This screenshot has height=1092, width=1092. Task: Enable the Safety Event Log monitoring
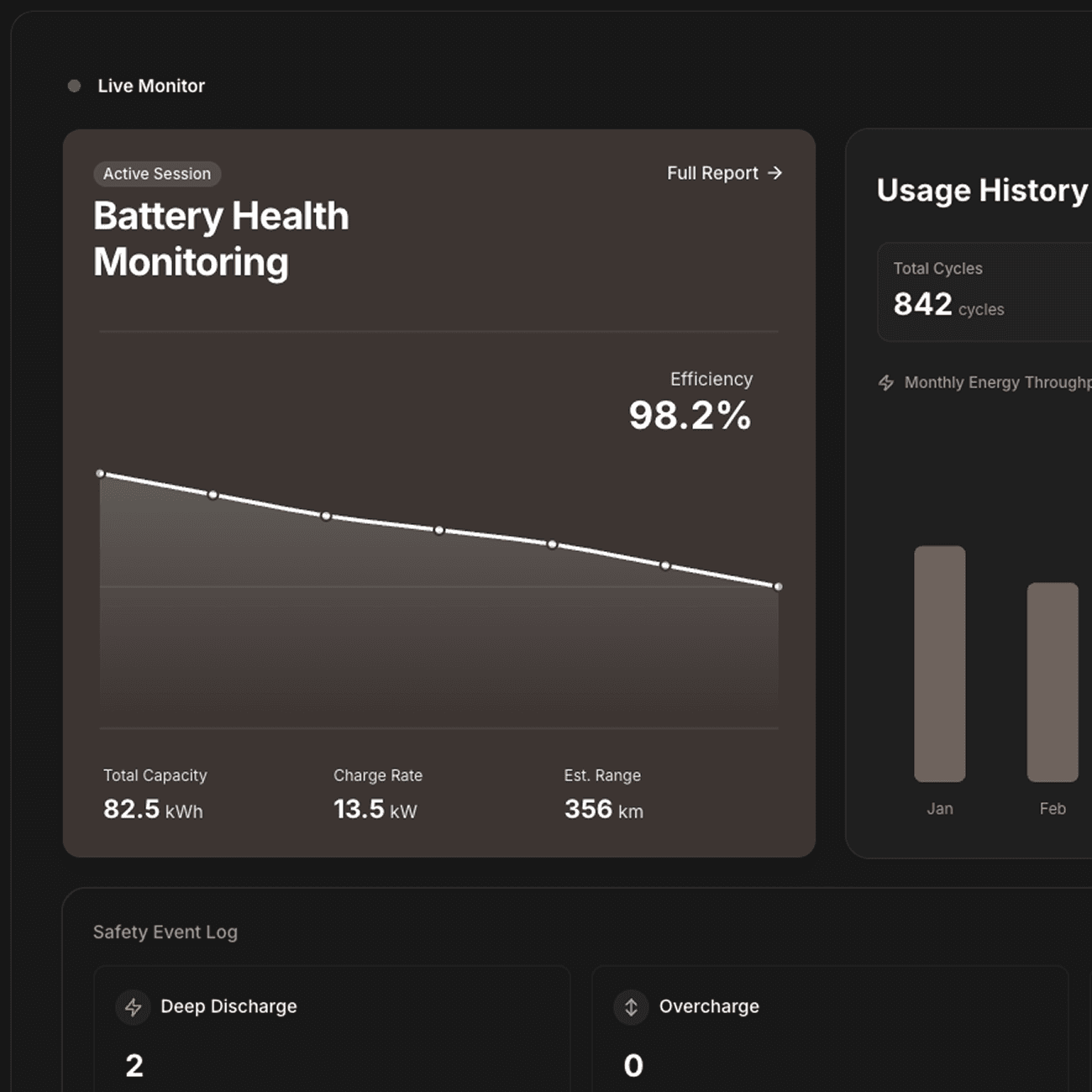point(165,932)
